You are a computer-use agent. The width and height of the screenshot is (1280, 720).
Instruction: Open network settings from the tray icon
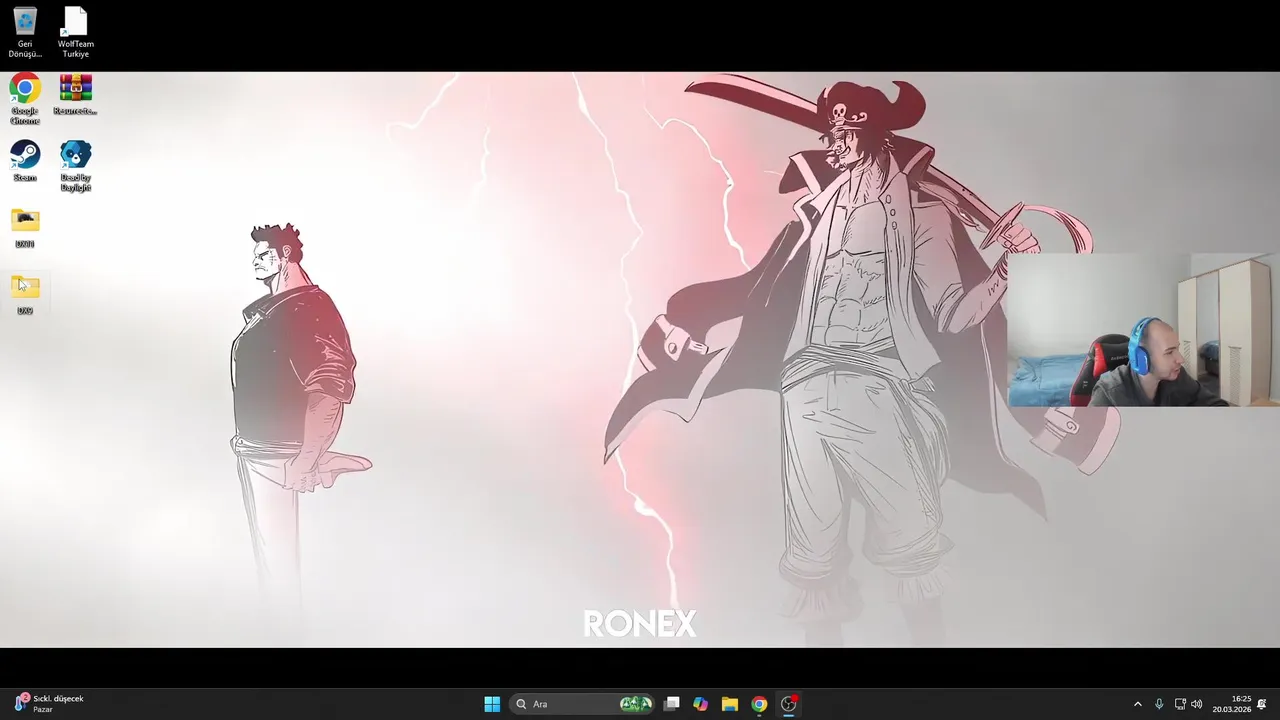coord(1180,704)
